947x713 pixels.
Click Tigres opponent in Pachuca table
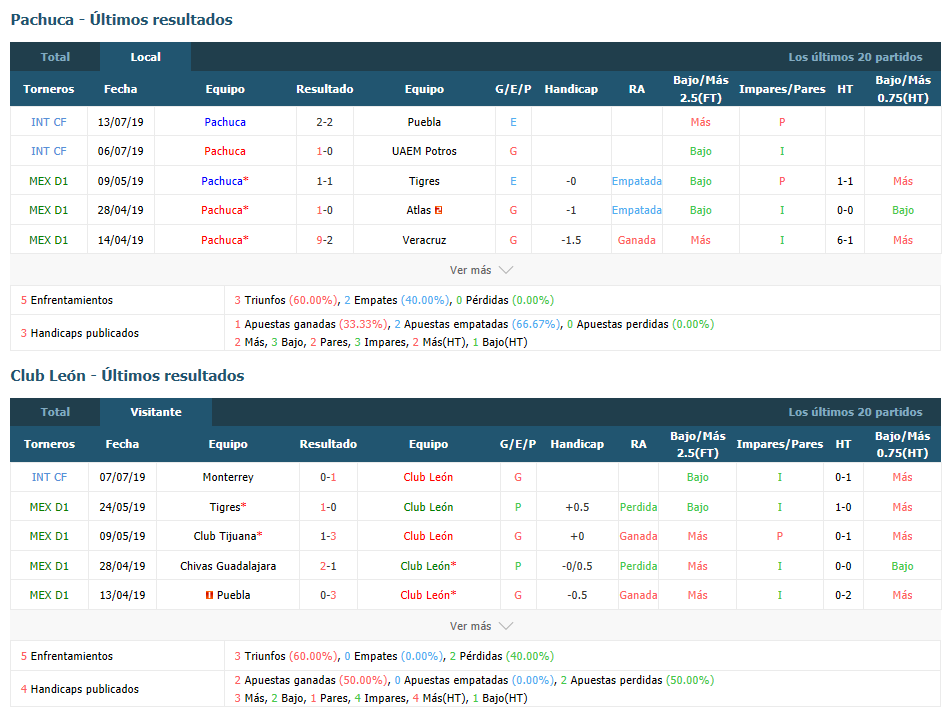pos(424,181)
